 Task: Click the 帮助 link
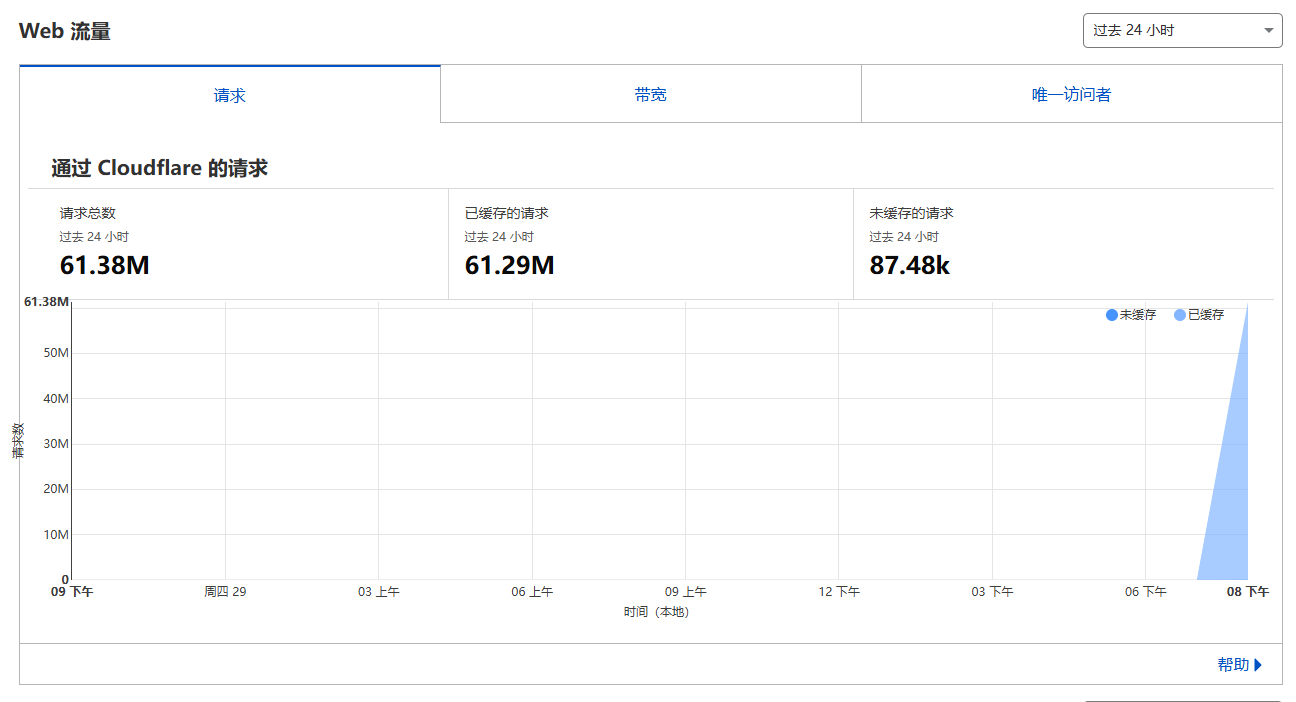[1233, 665]
